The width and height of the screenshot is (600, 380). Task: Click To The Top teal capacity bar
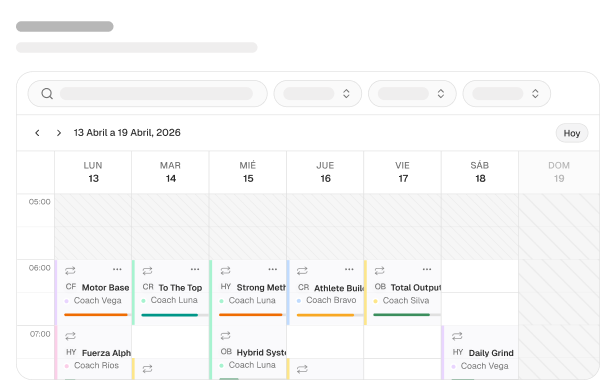170,315
